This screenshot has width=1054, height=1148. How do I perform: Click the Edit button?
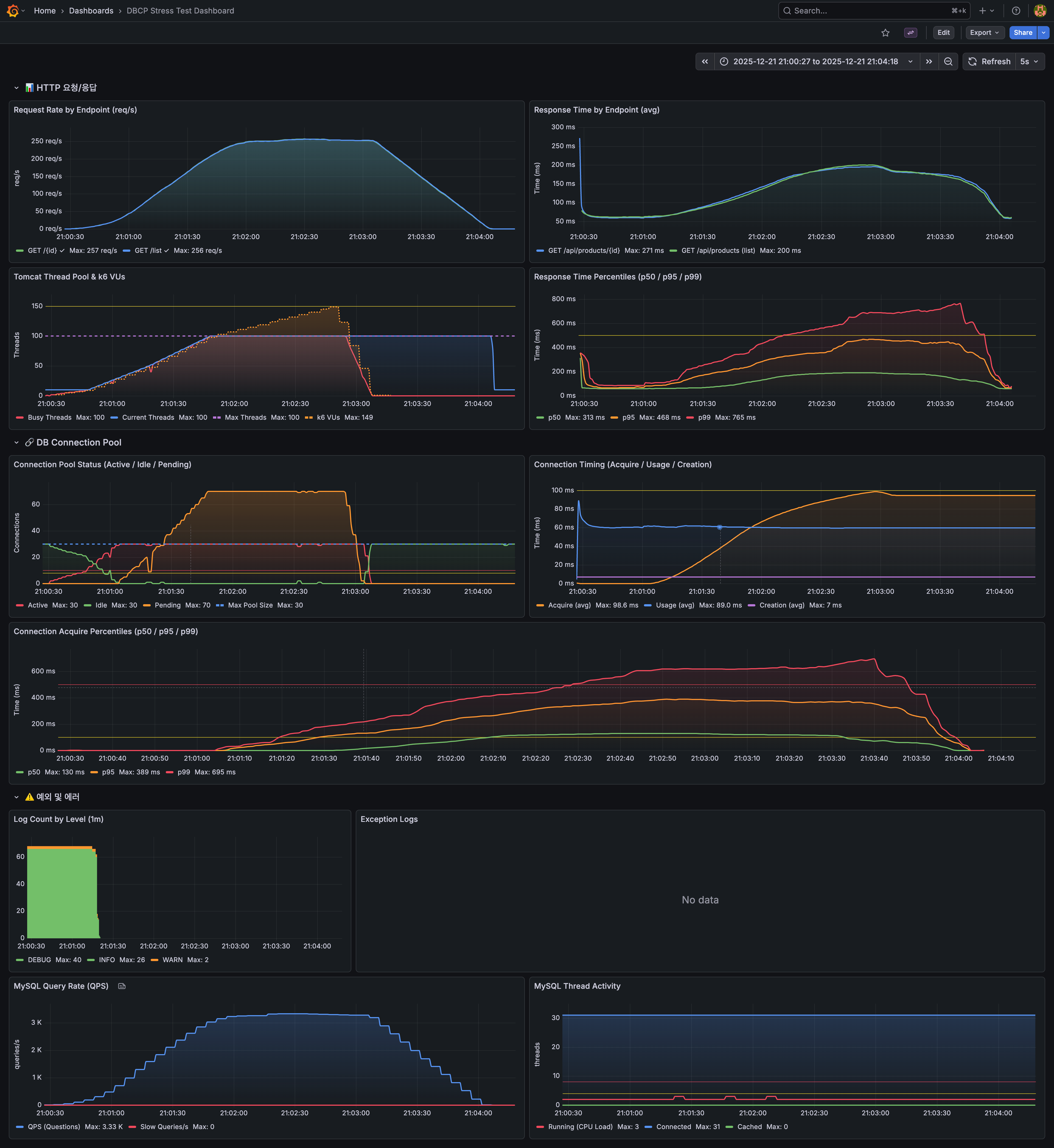click(943, 32)
